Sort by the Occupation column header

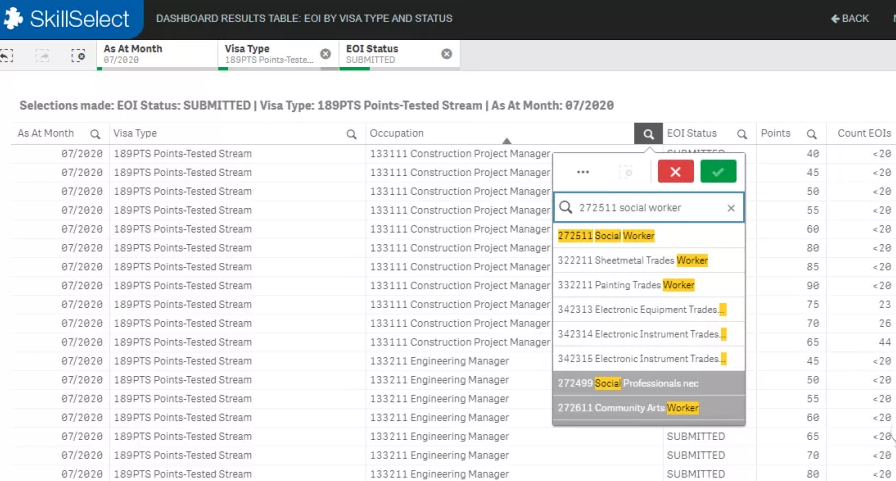tap(397, 134)
